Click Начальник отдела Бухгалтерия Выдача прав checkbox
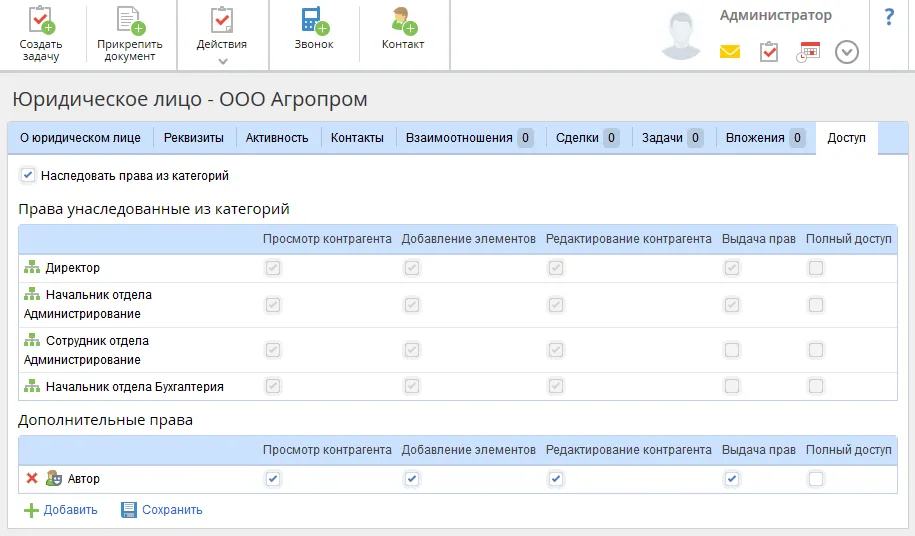 tap(732, 386)
